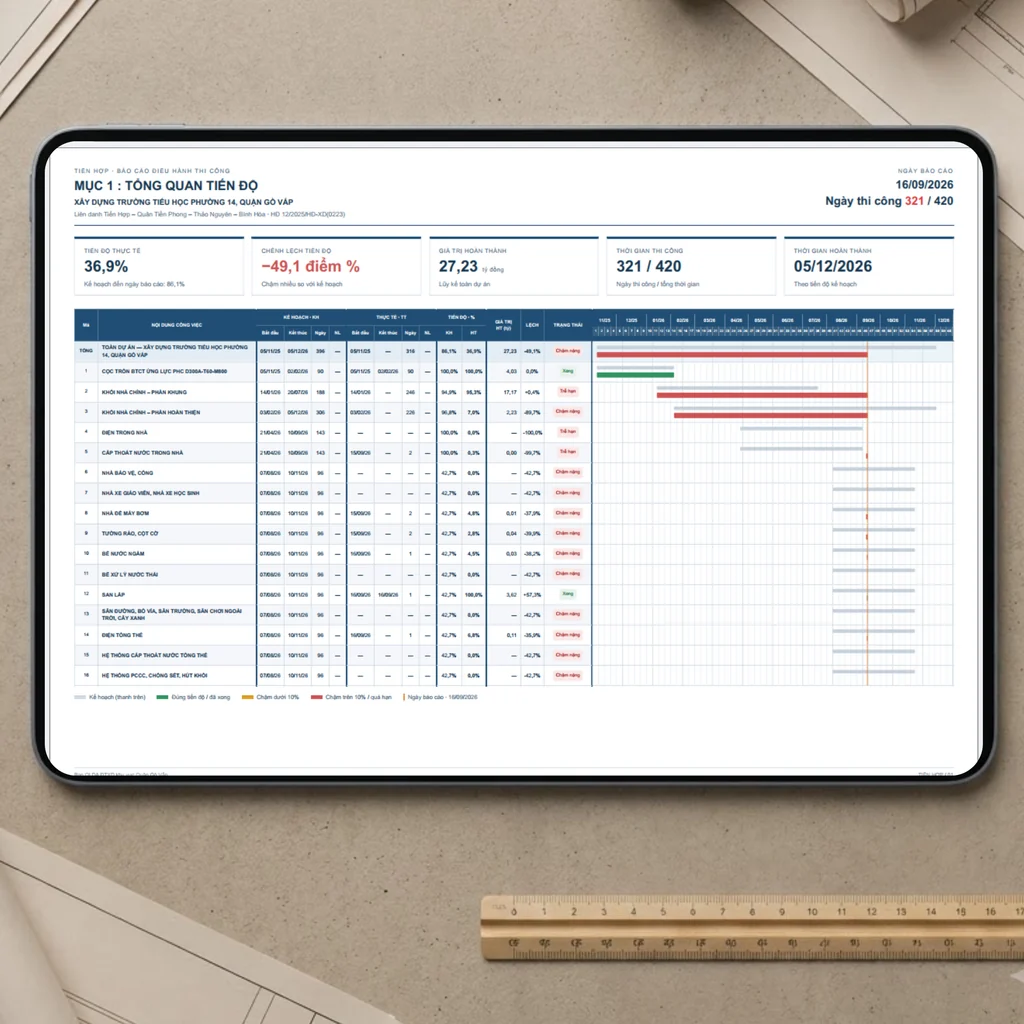Click the 'ĐIỆN TRONG NHÀ' row name

pyautogui.click(x=125, y=433)
